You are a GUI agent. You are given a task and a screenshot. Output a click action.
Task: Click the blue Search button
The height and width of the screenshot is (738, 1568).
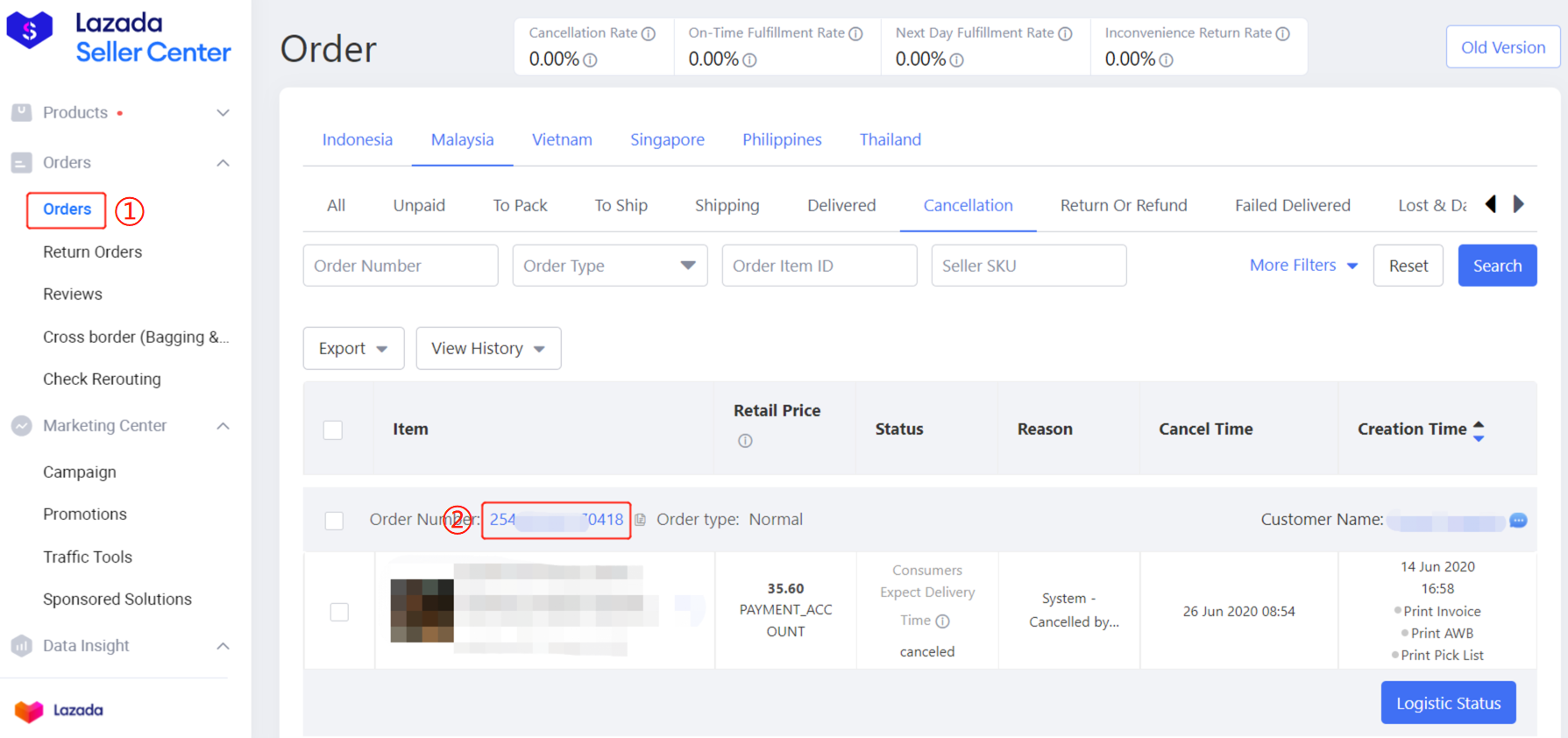point(1496,266)
